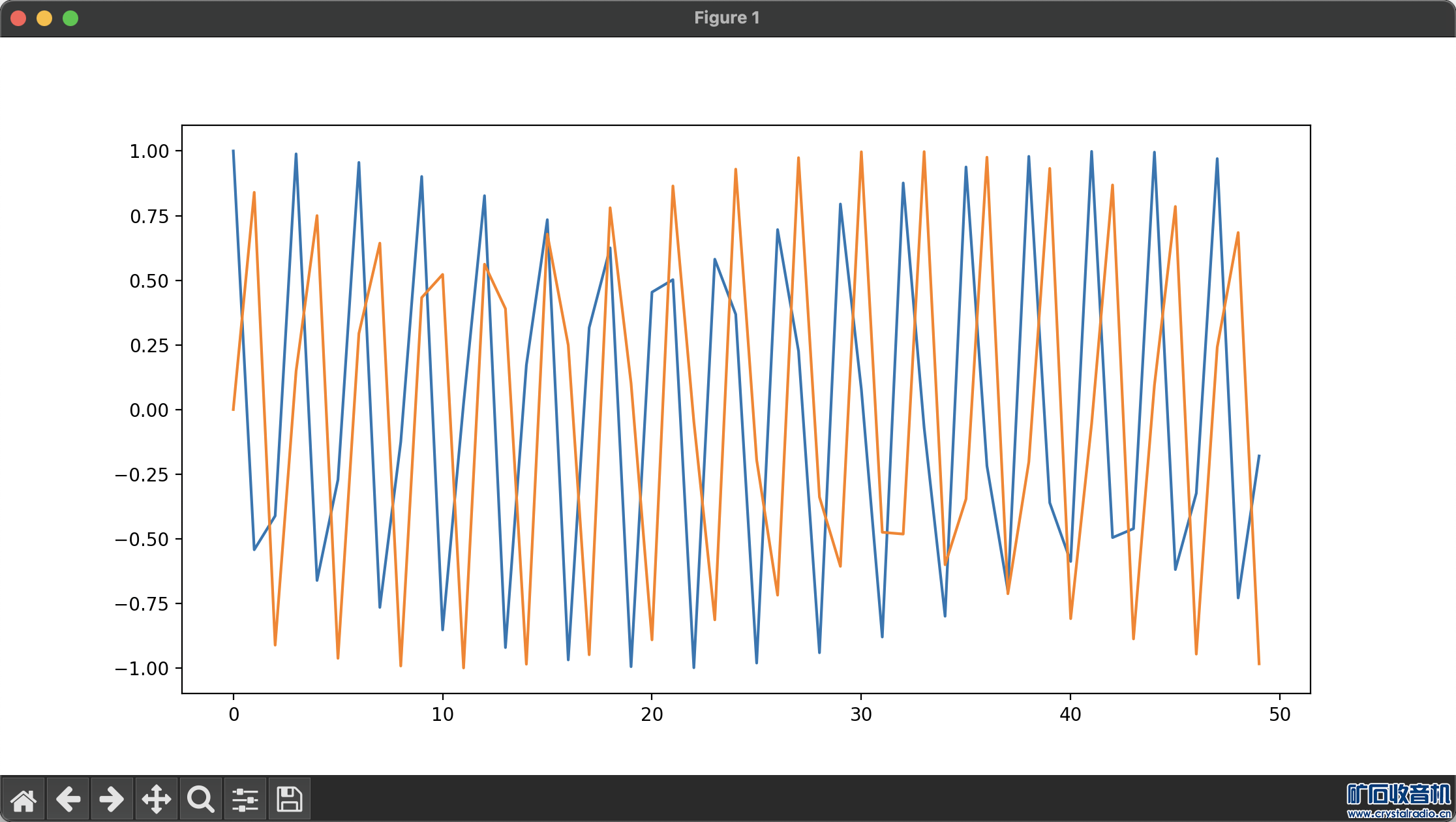This screenshot has height=822, width=1456.
Task: Click the red close window button
Action: pos(18,18)
